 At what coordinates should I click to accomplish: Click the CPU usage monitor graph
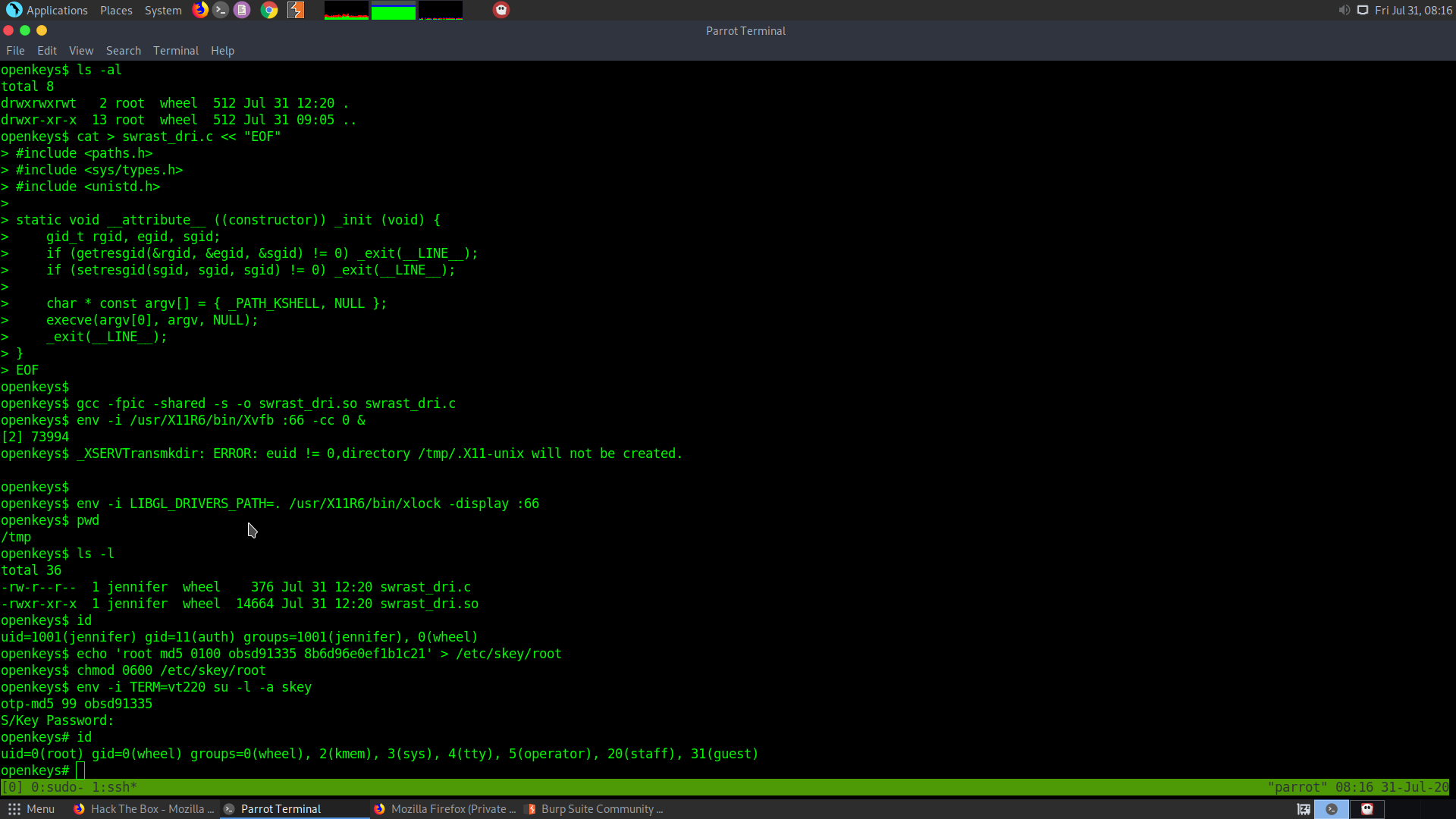347,10
